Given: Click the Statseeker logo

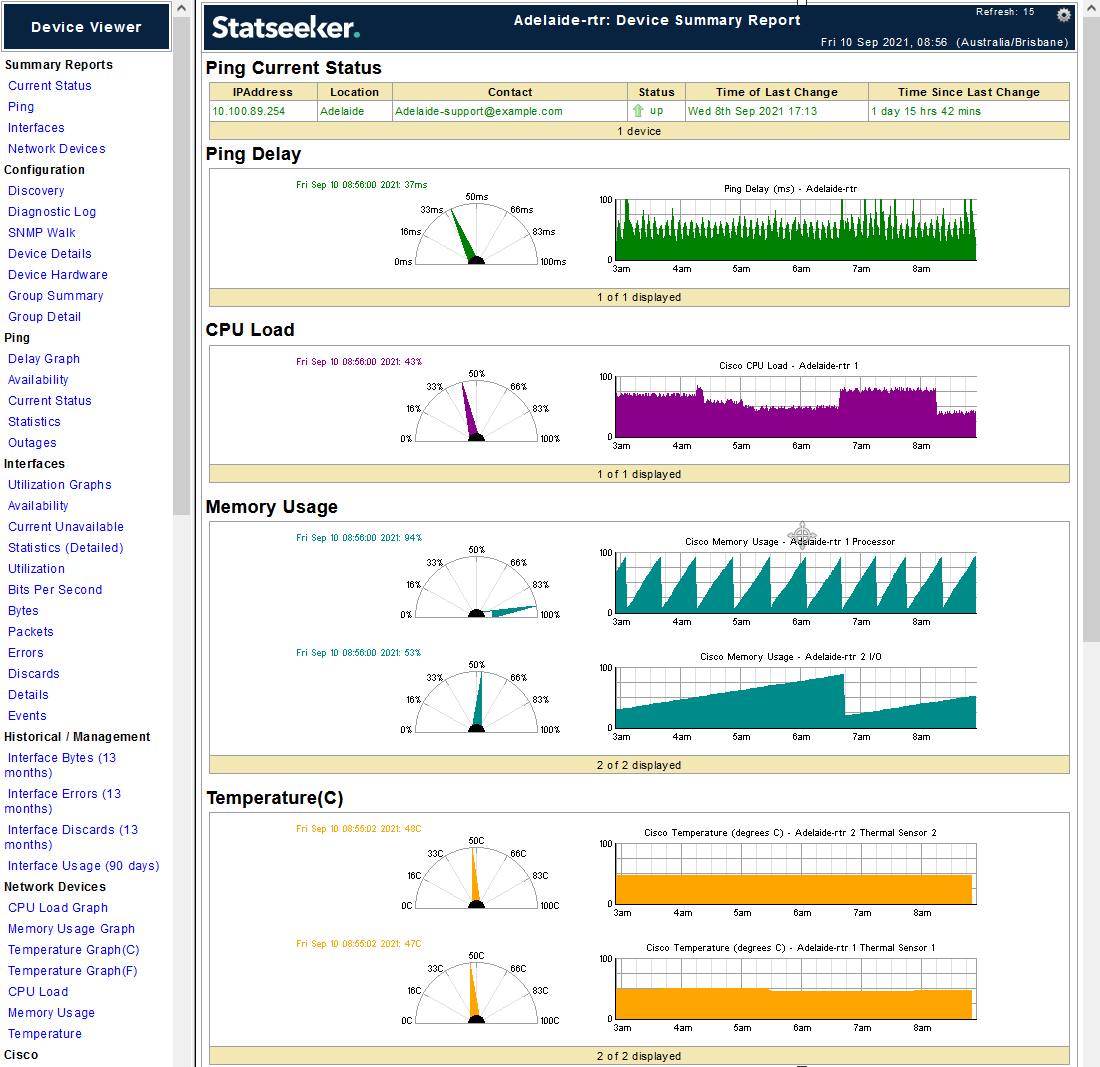Looking at the screenshot, I should [x=286, y=27].
